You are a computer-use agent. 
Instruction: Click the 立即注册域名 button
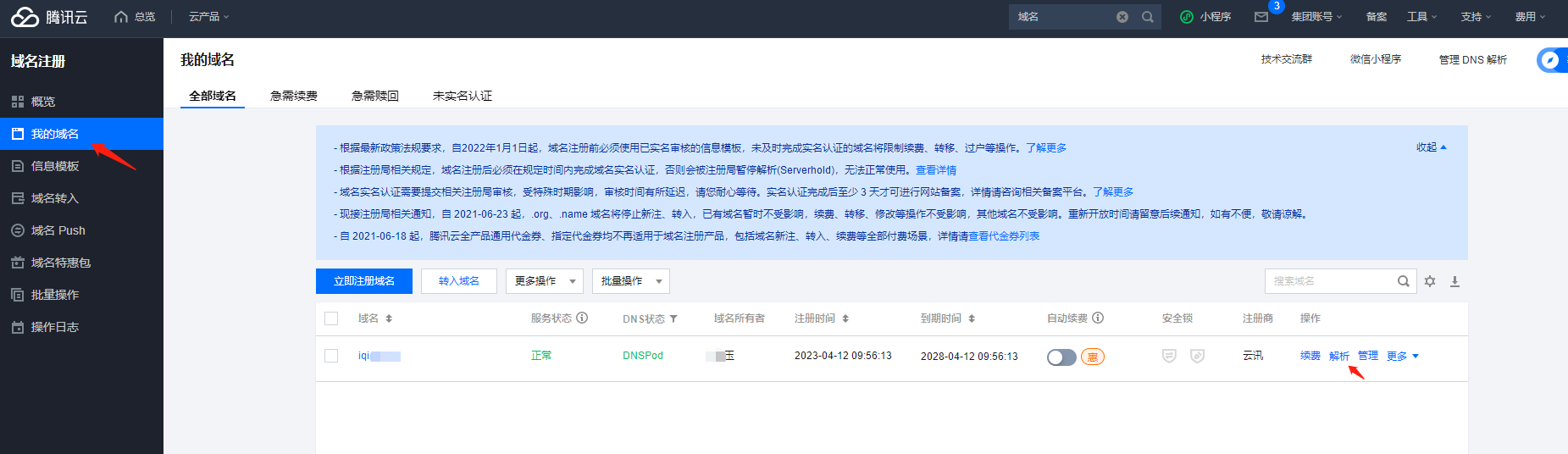point(363,281)
